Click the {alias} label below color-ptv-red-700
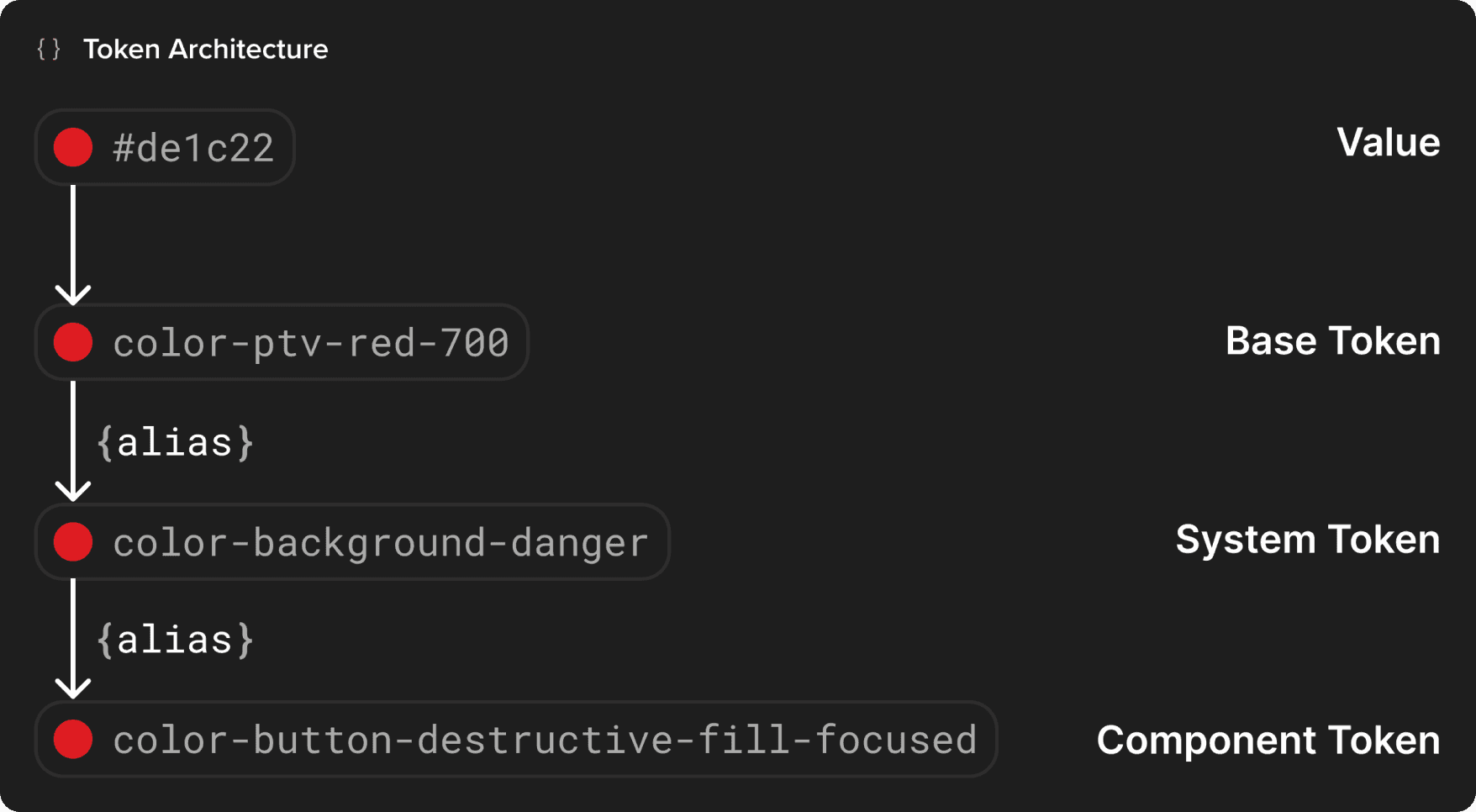This screenshot has height=812, width=1476. (175, 442)
